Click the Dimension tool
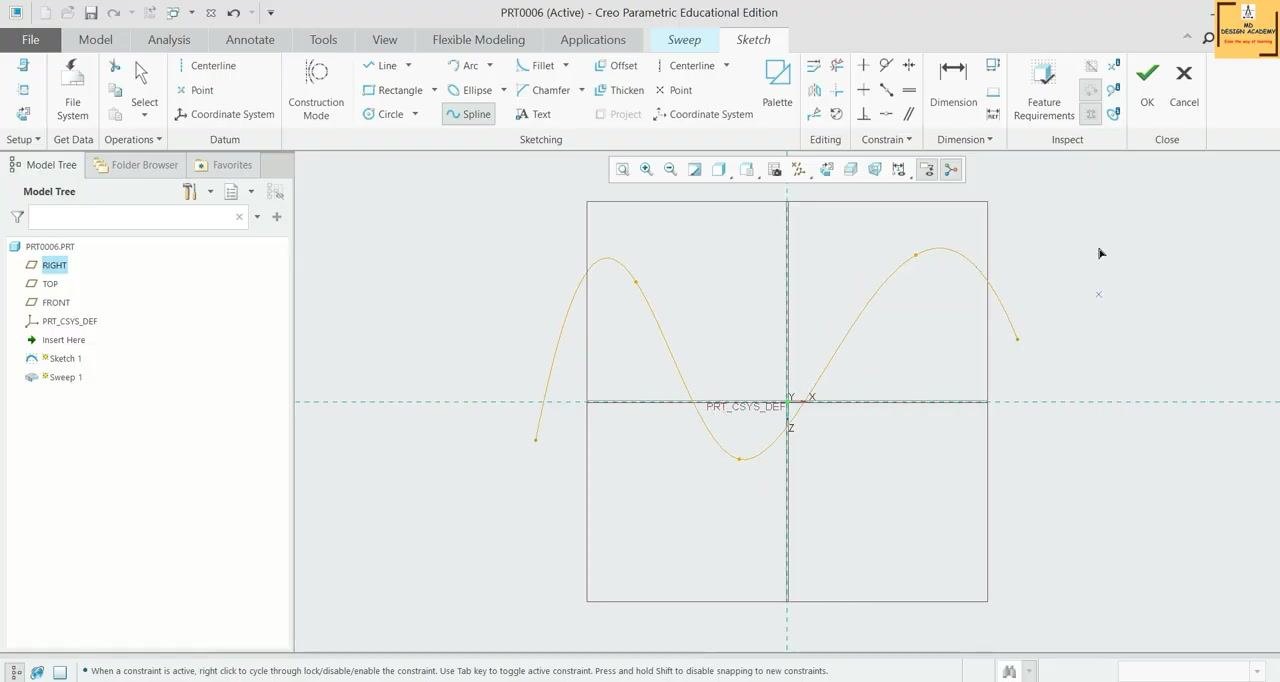Image resolution: width=1280 pixels, height=682 pixels. 953,83
